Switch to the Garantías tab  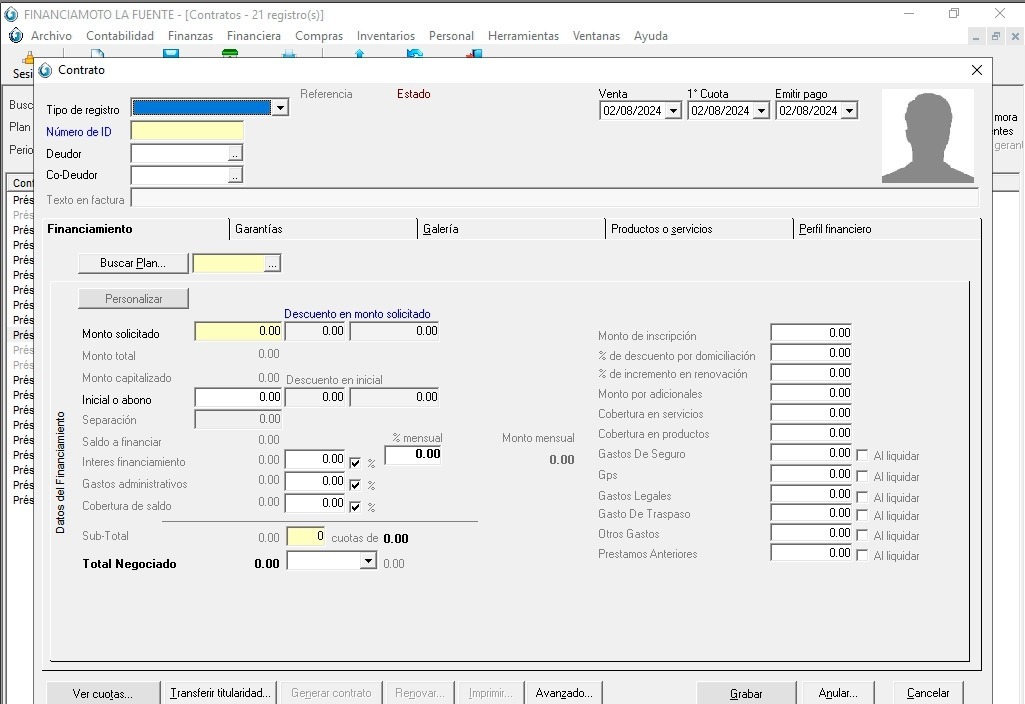click(259, 229)
